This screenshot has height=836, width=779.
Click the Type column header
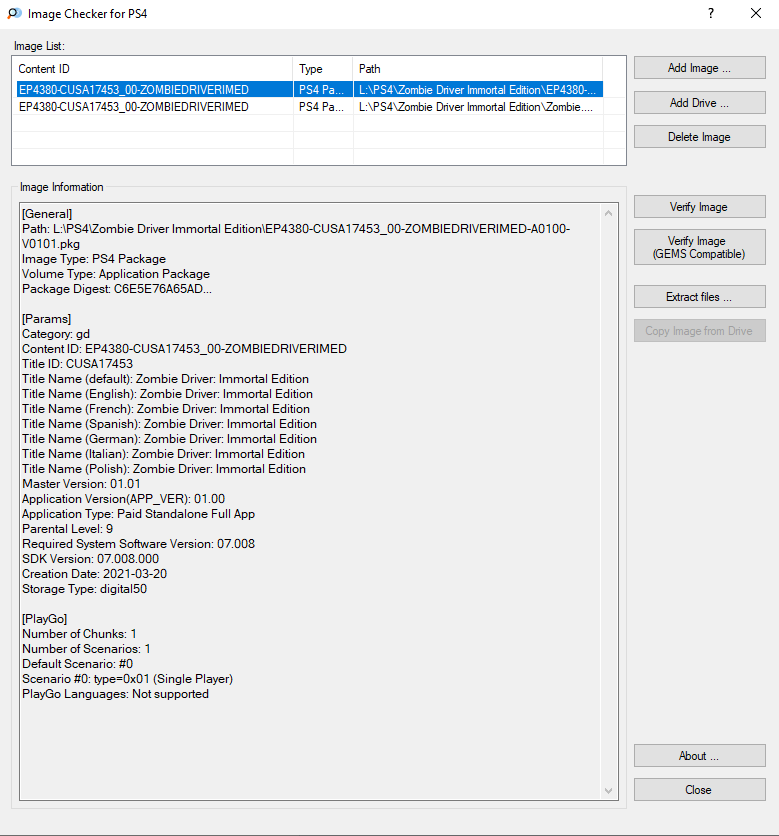pyautogui.click(x=323, y=69)
